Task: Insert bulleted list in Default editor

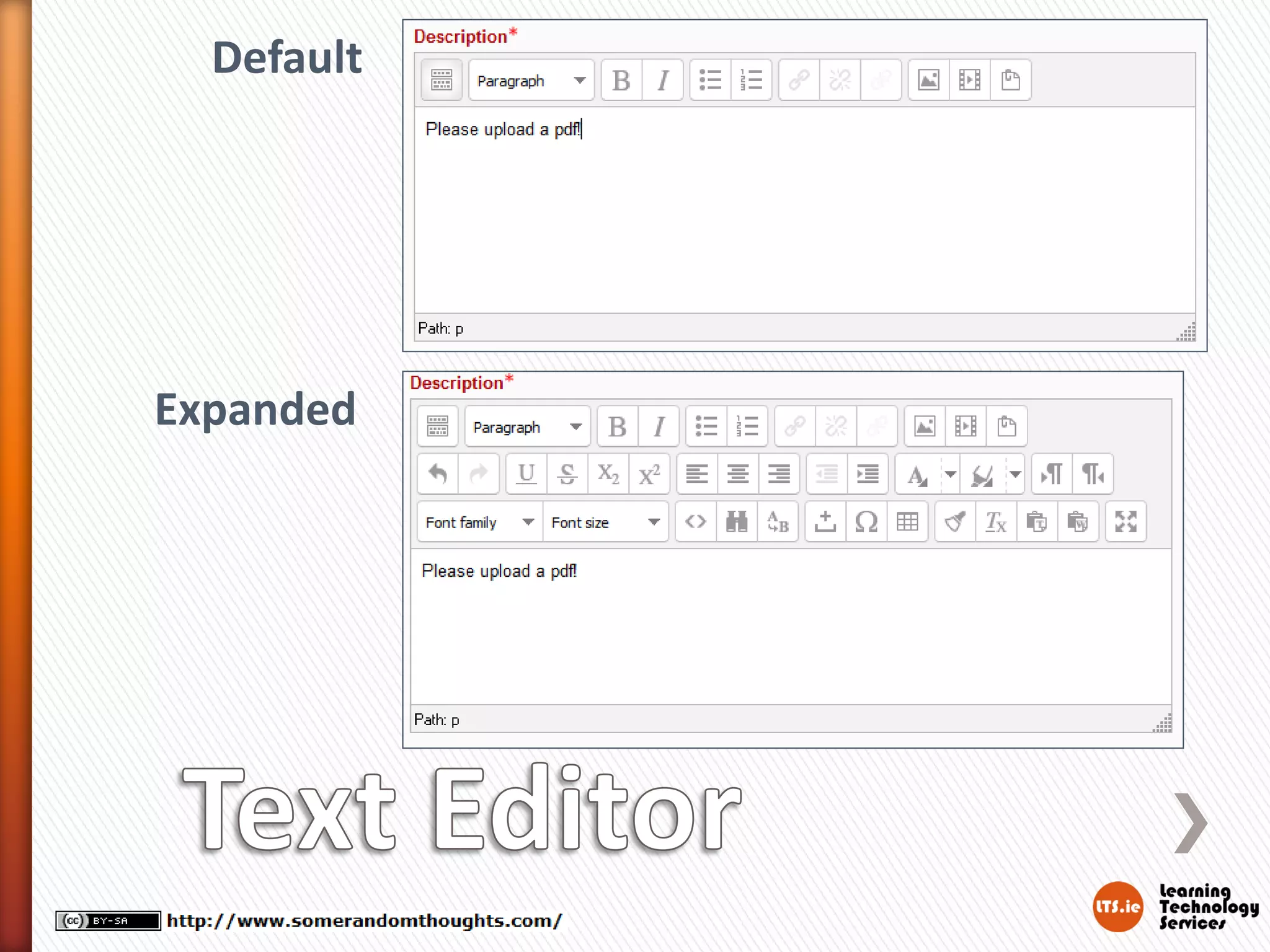Action: point(710,80)
